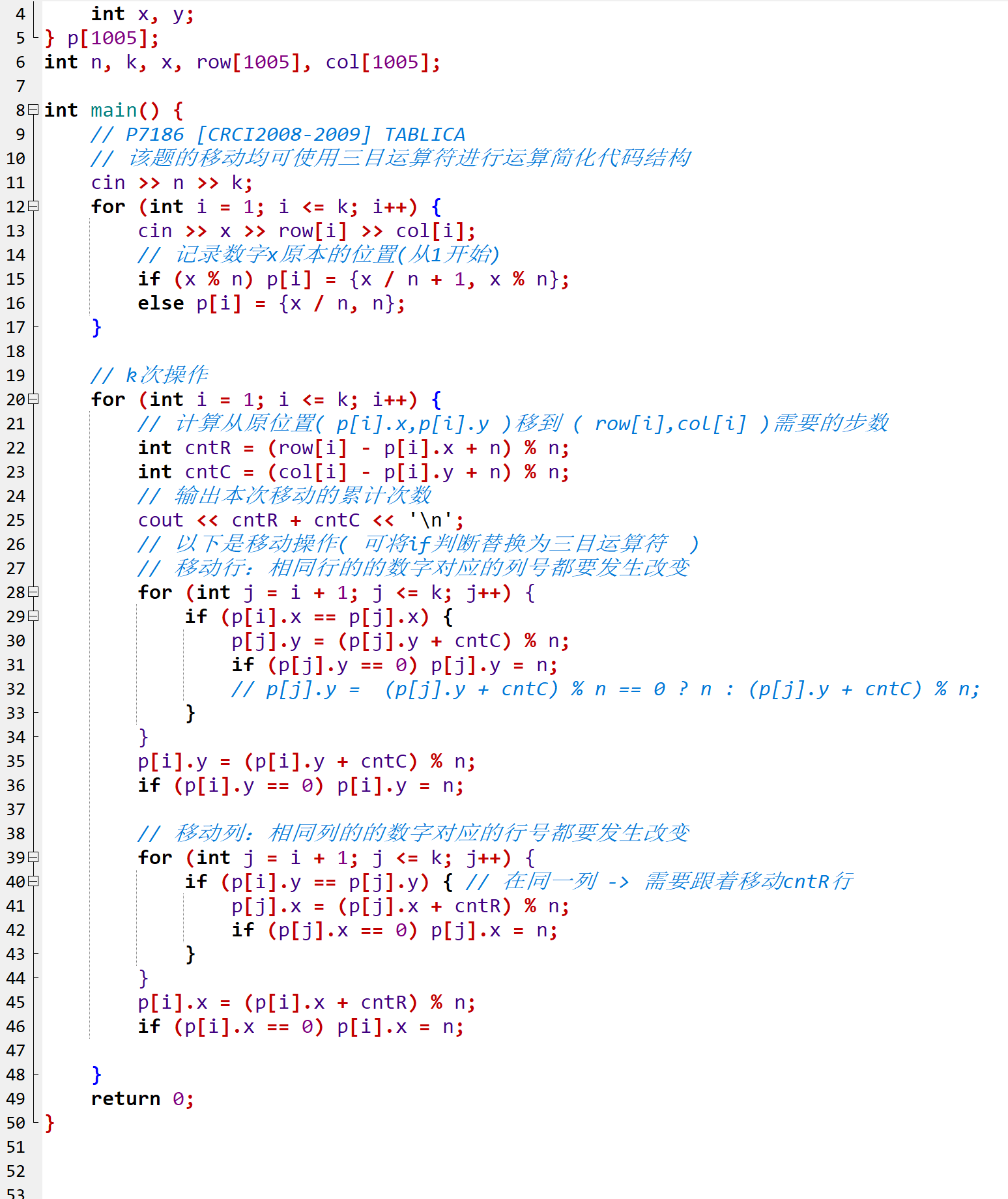Click the comment '// 输出本次移动的累计次数'

pyautogui.click(x=285, y=496)
